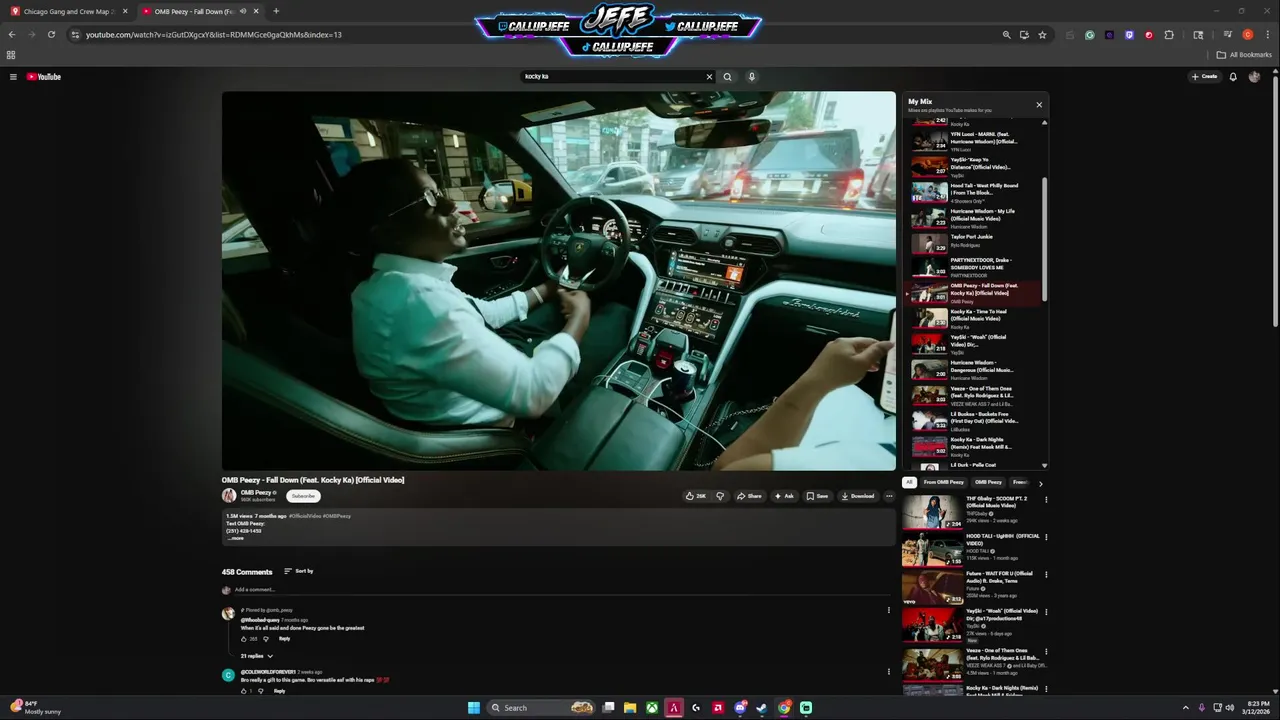Share the video
The width and height of the screenshot is (1280, 720).
[749, 496]
